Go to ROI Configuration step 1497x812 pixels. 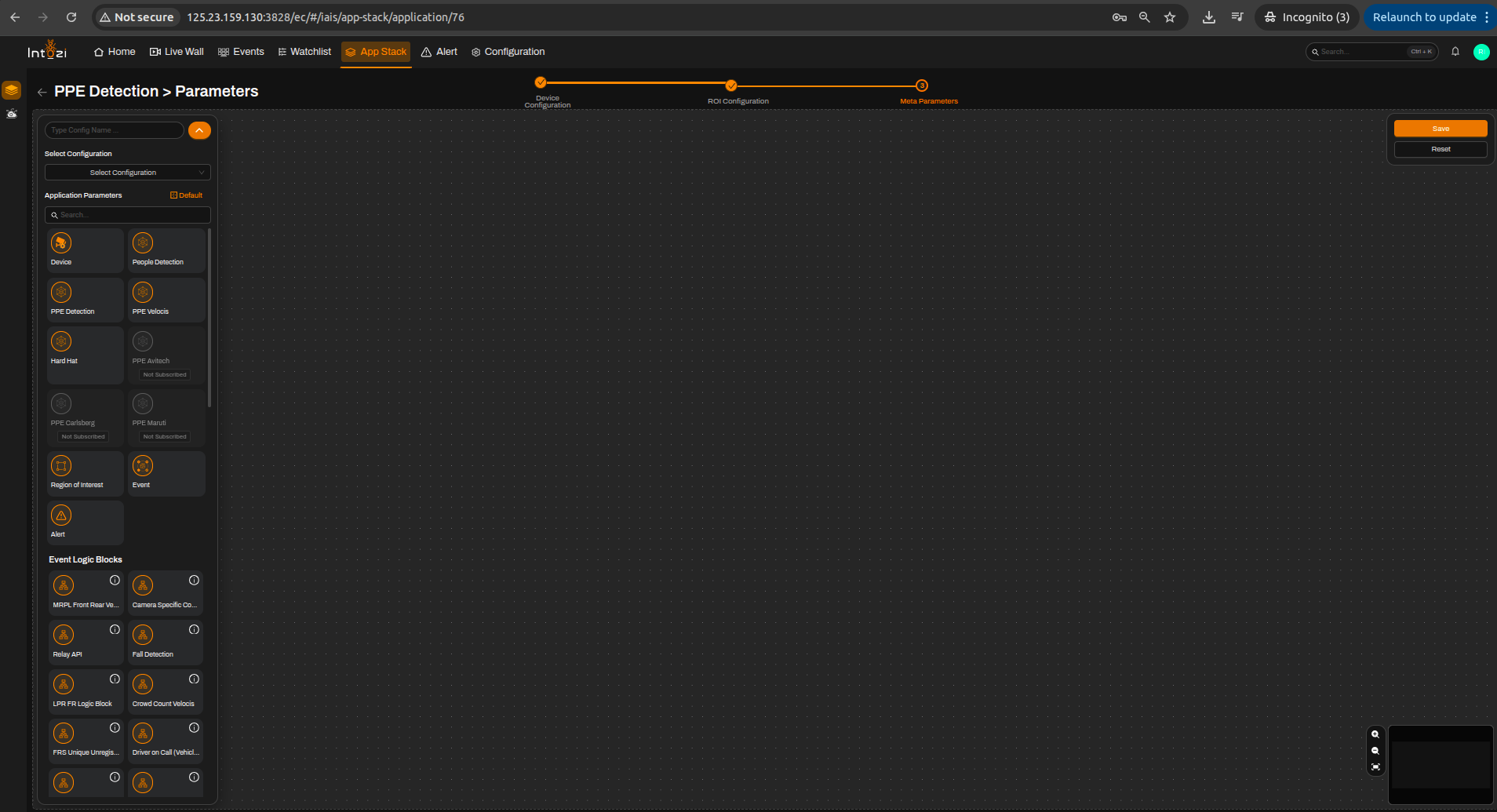click(731, 86)
